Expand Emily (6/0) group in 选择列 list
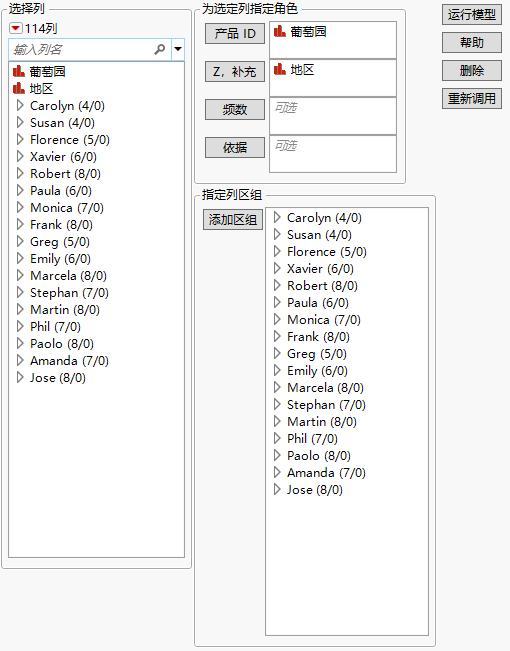 pyautogui.click(x=20, y=259)
